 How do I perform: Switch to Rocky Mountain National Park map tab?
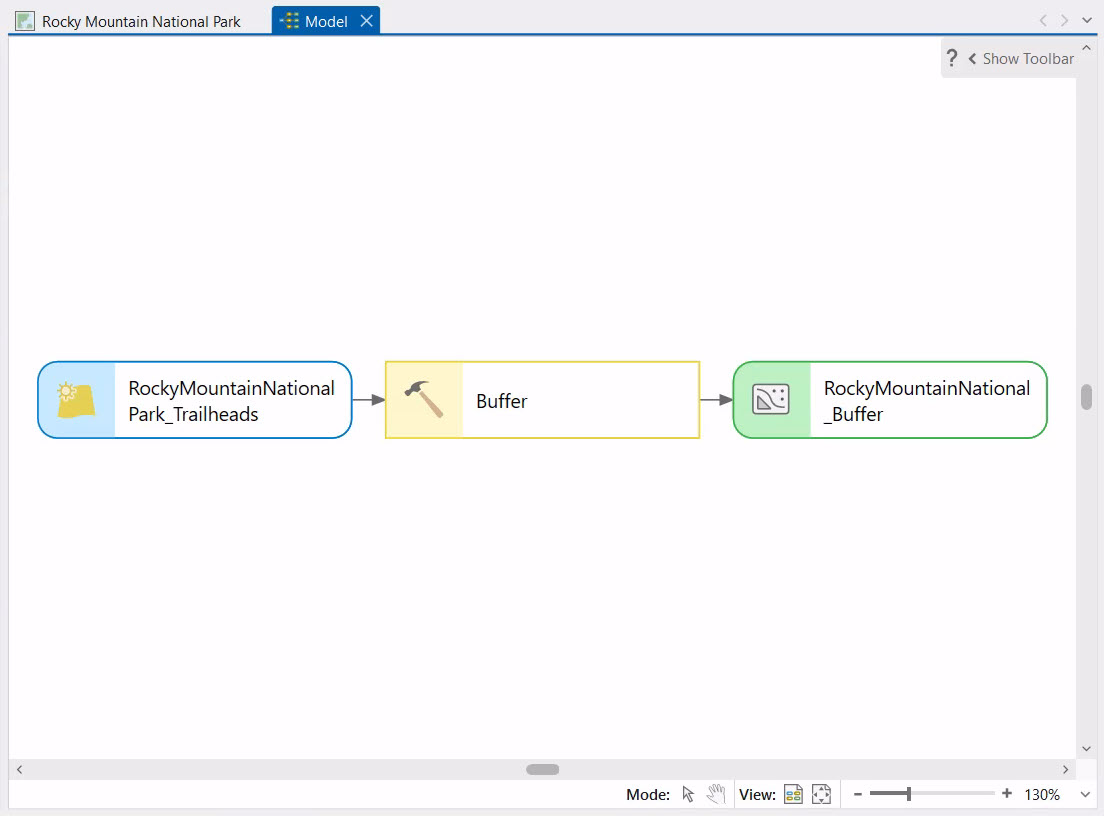coord(129,21)
